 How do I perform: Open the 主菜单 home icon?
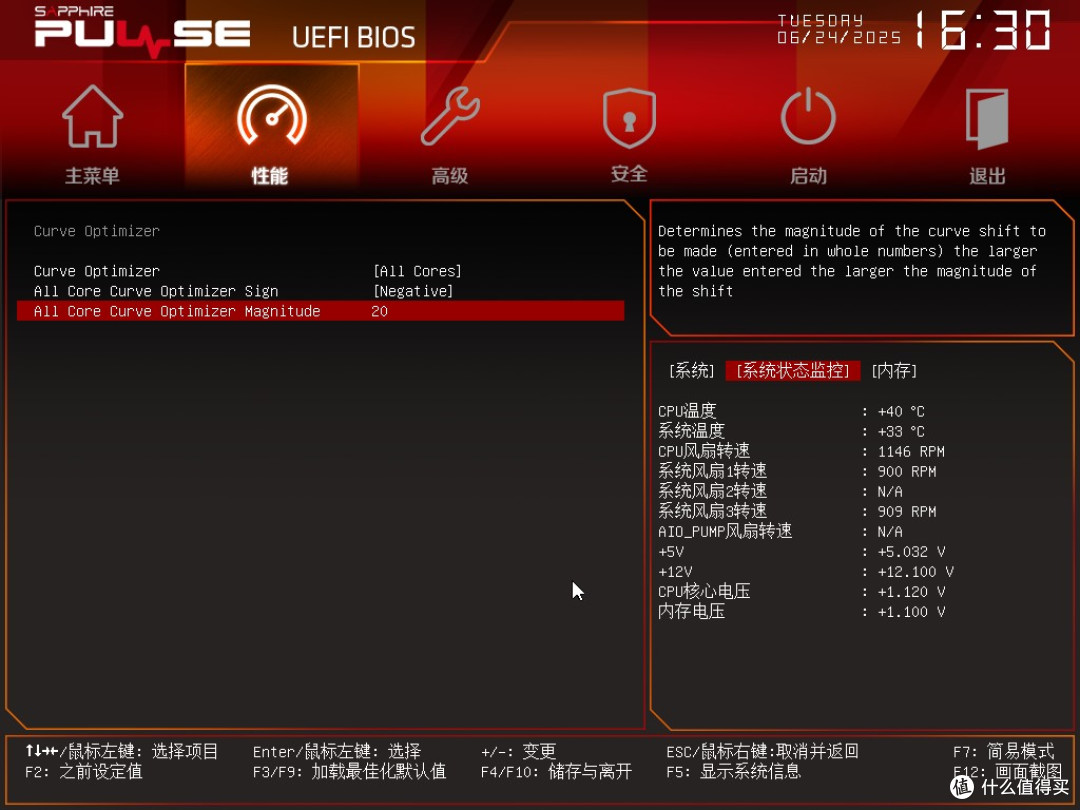pos(92,117)
